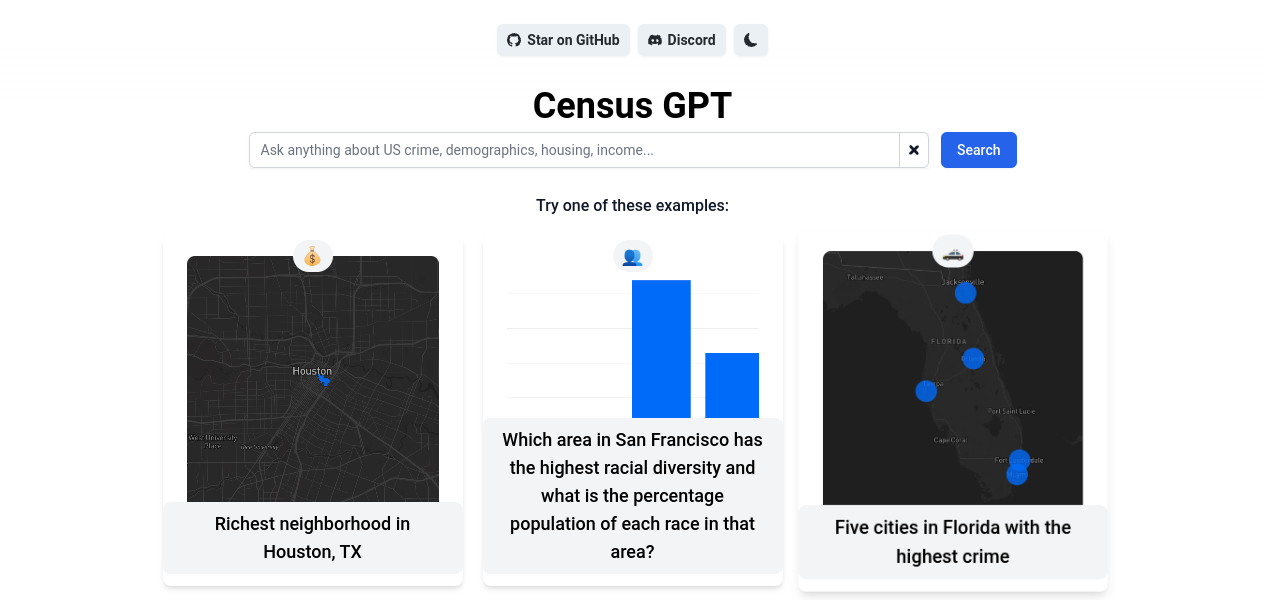Click the money bag emoji icon
Image resolution: width=1280 pixels, height=600 pixels.
[x=313, y=256]
